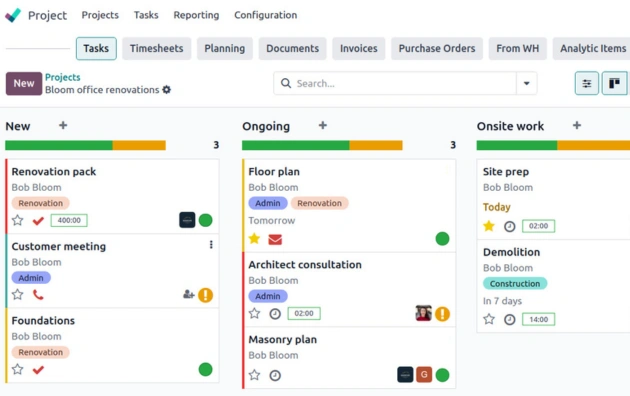Click clock activity icon on Masonry plan
630x396 pixels.
tap(275, 376)
